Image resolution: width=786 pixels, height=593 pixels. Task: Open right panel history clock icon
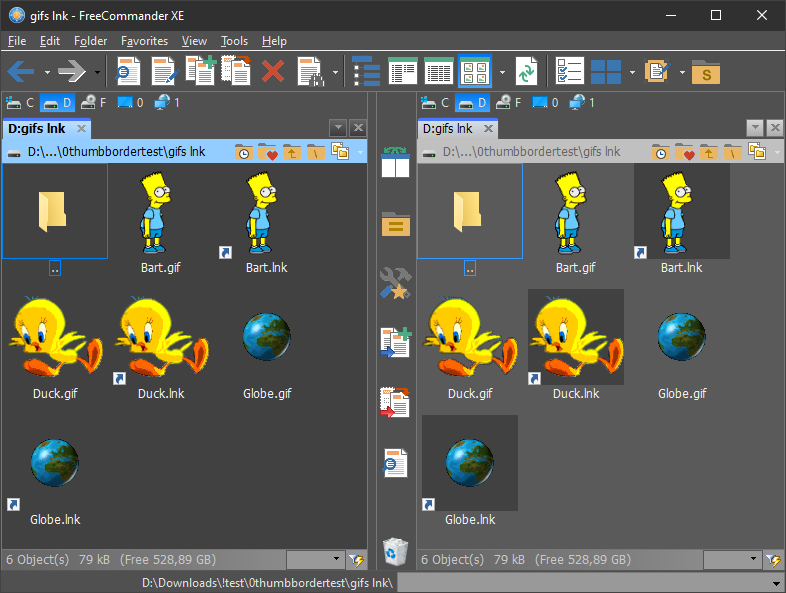coord(661,152)
